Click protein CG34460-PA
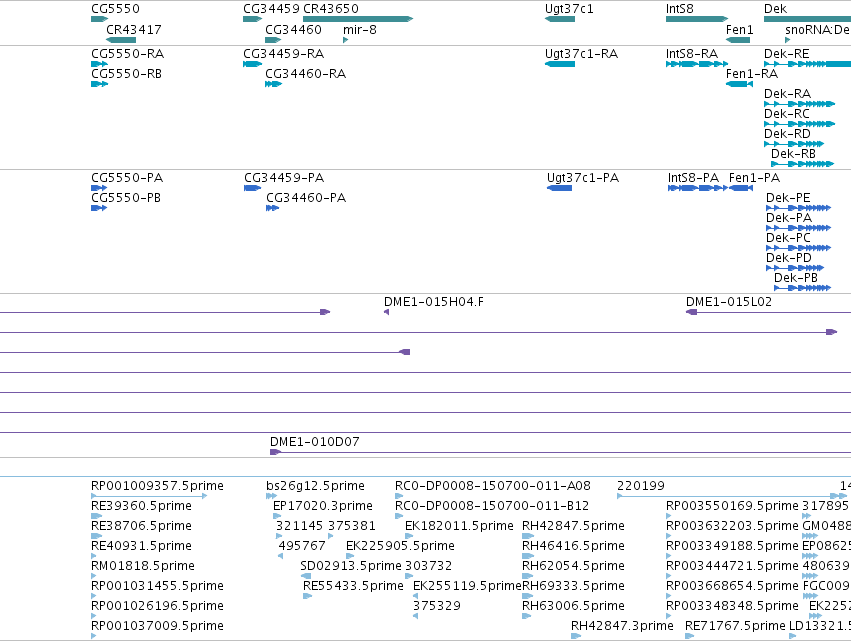851x641 pixels. pos(306,198)
